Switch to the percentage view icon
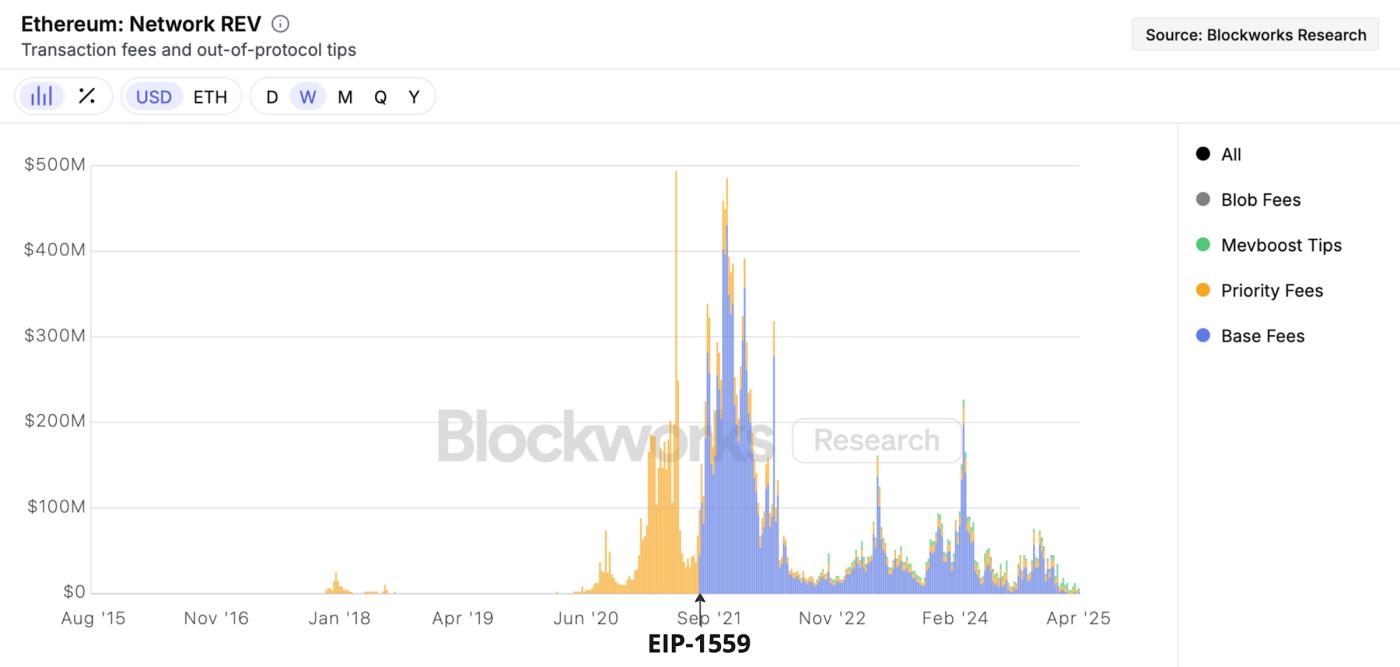The image size is (1400, 667). click(x=87, y=96)
